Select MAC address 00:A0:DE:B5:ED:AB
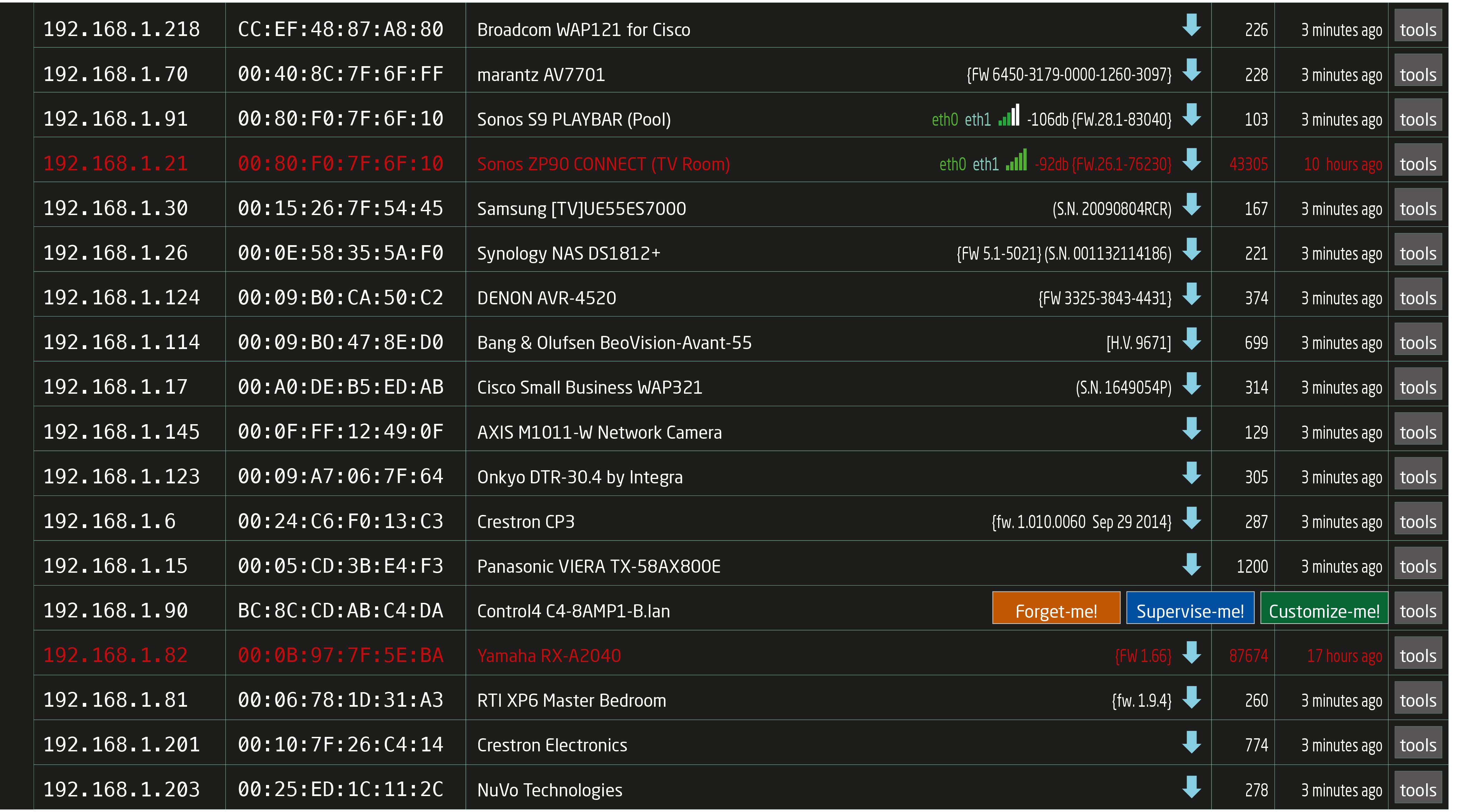The width and height of the screenshot is (1457, 812). click(x=340, y=387)
